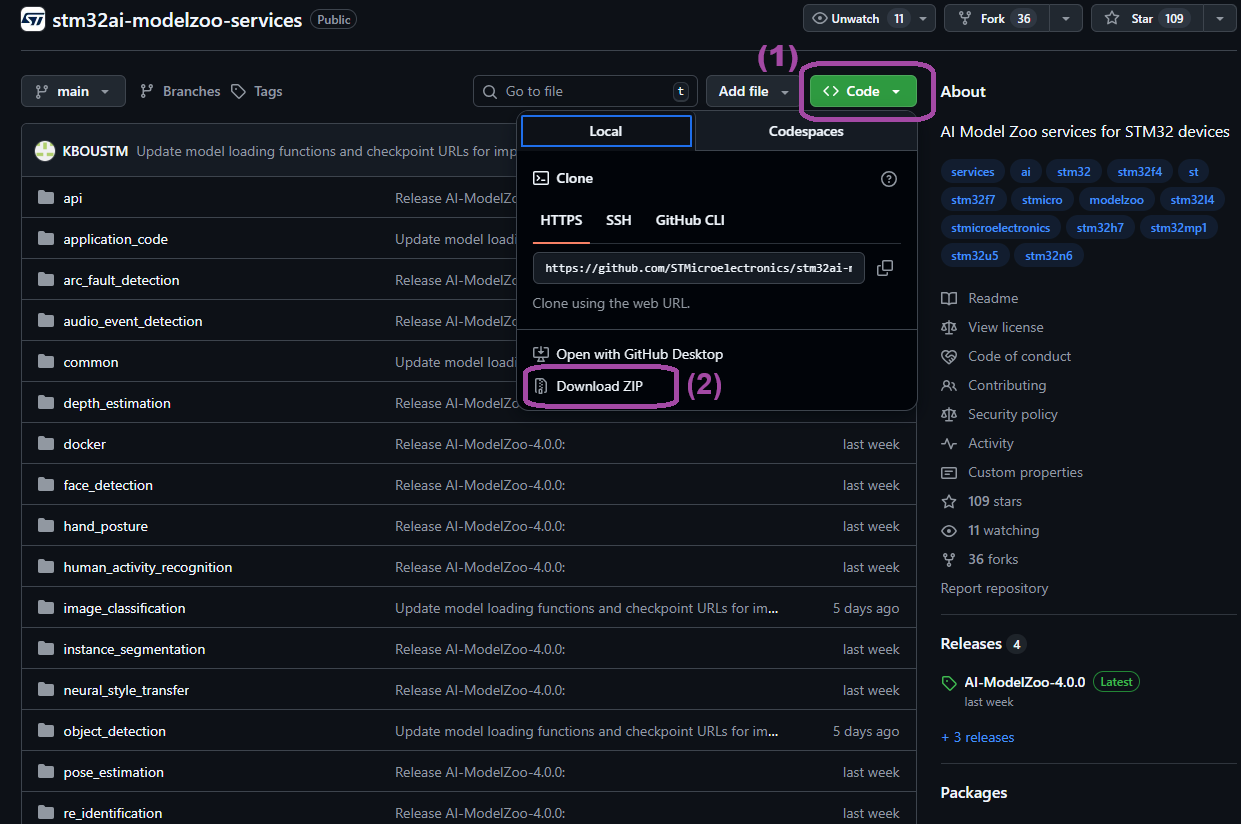Click the KBOUSTM committer avatar
This screenshot has height=824, width=1241.
pyautogui.click(x=45, y=151)
